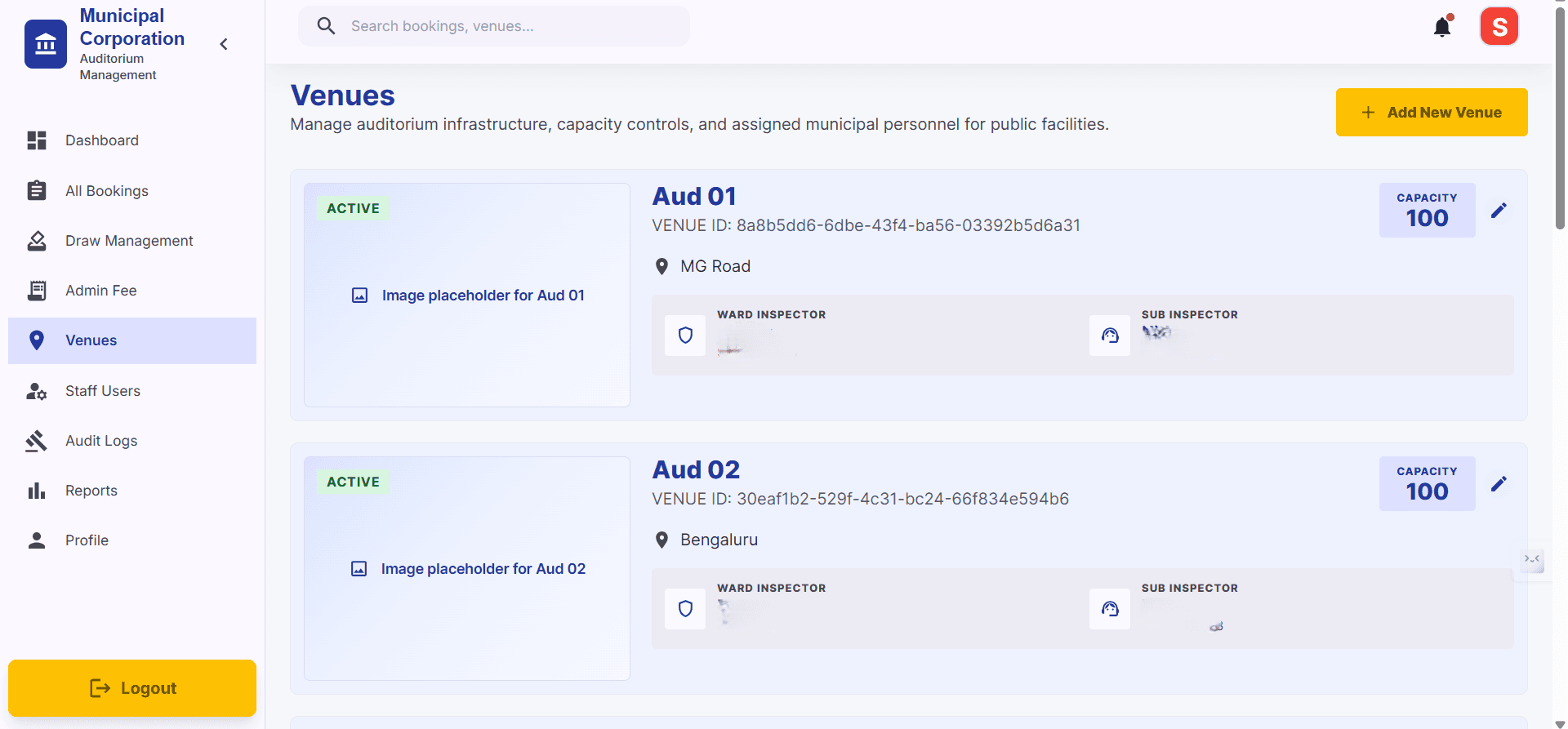Click the Aud 02 venue title
The height and width of the screenshot is (729, 1568).
pos(696,469)
